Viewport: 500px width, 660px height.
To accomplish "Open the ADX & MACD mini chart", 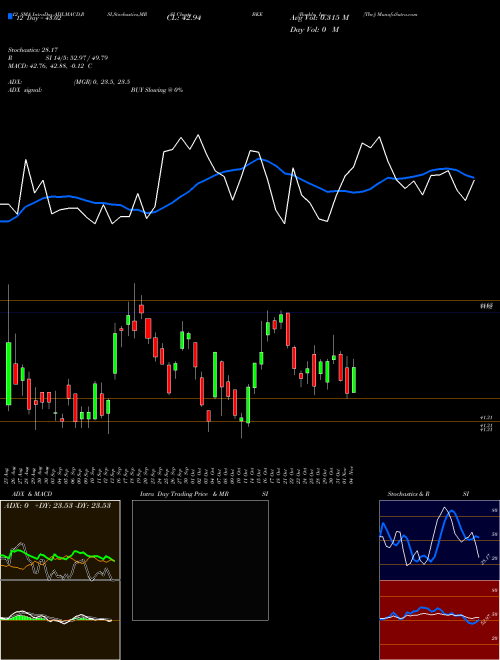I will click(x=60, y=580).
